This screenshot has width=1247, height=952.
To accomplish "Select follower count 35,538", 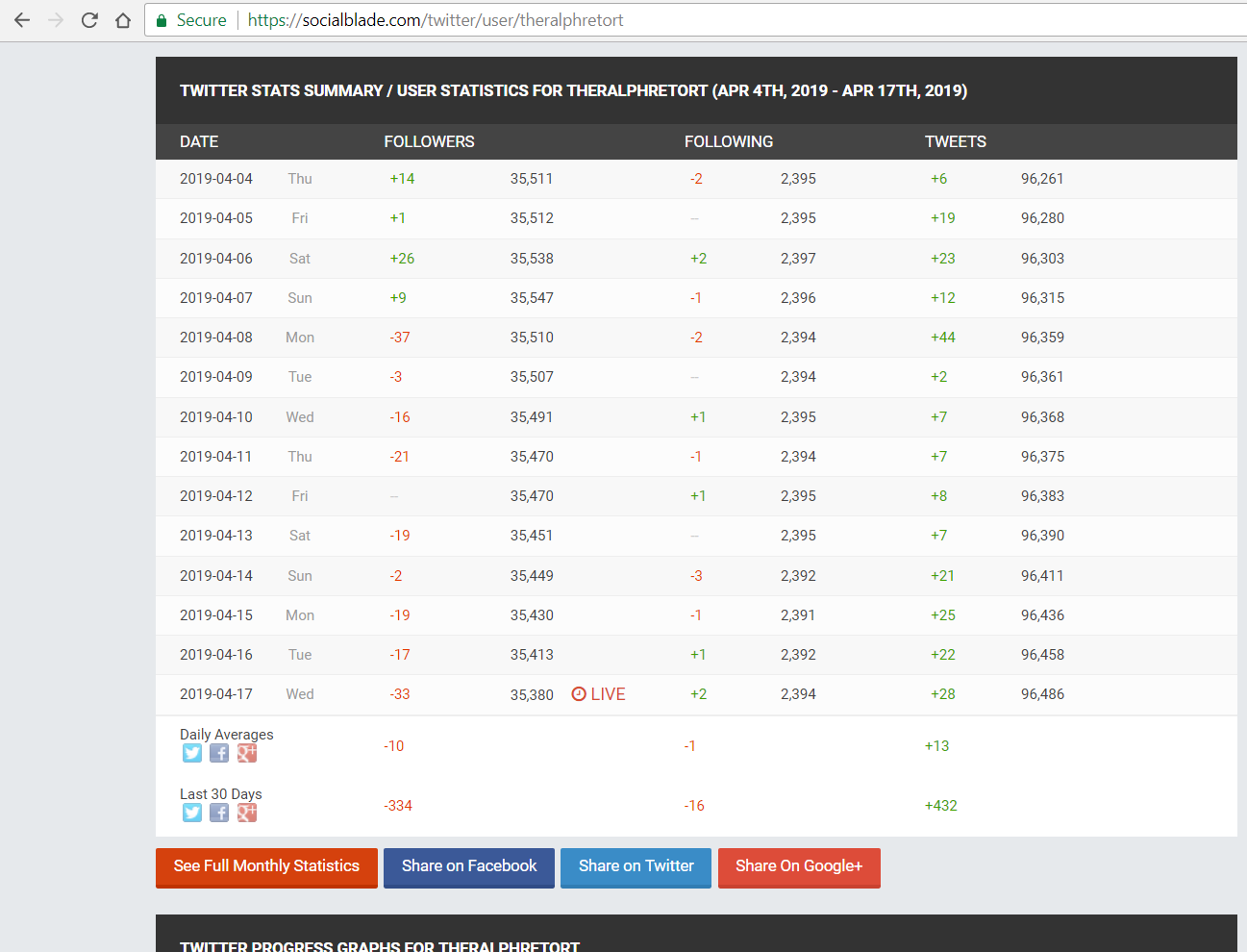I will coord(532,259).
